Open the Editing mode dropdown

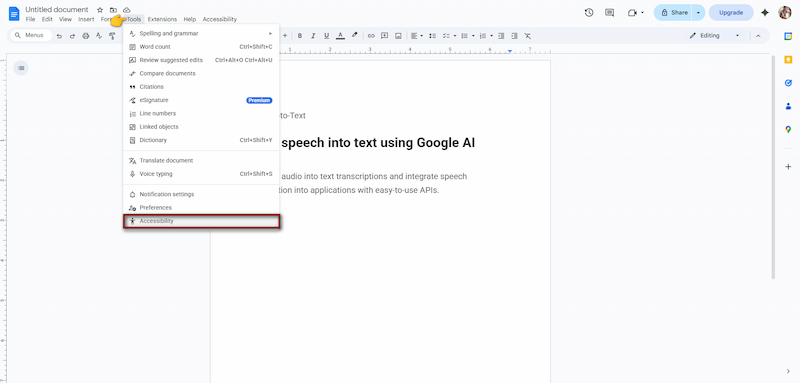(x=715, y=36)
